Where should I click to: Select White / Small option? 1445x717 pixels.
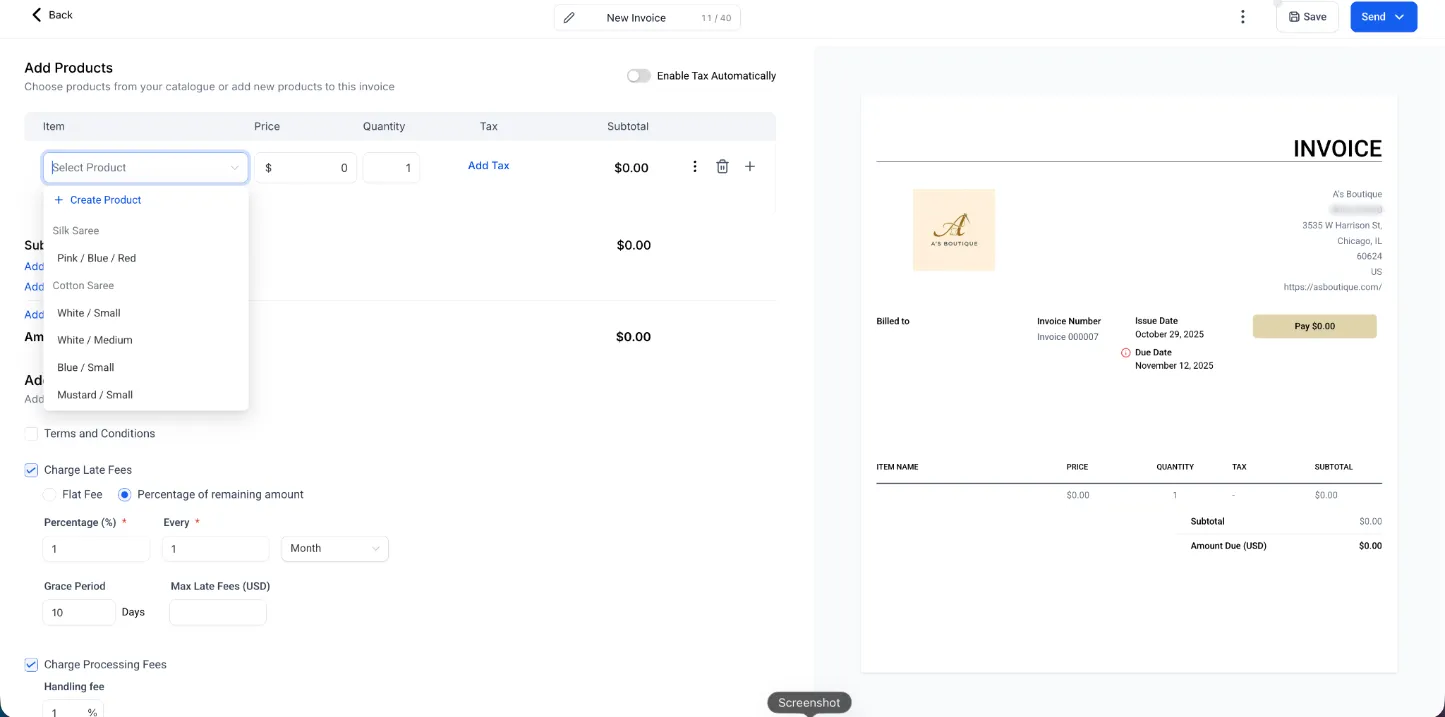146,313
